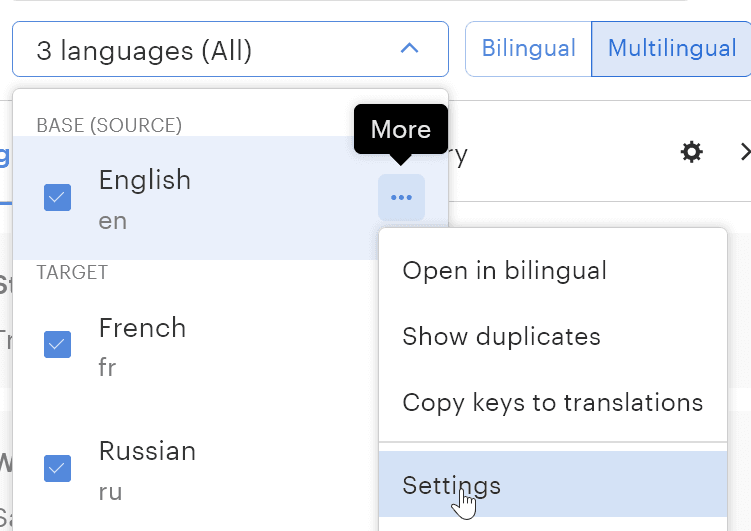The image size is (751, 531).
Task: Click the 'fr' language code text
Action: 107,367
